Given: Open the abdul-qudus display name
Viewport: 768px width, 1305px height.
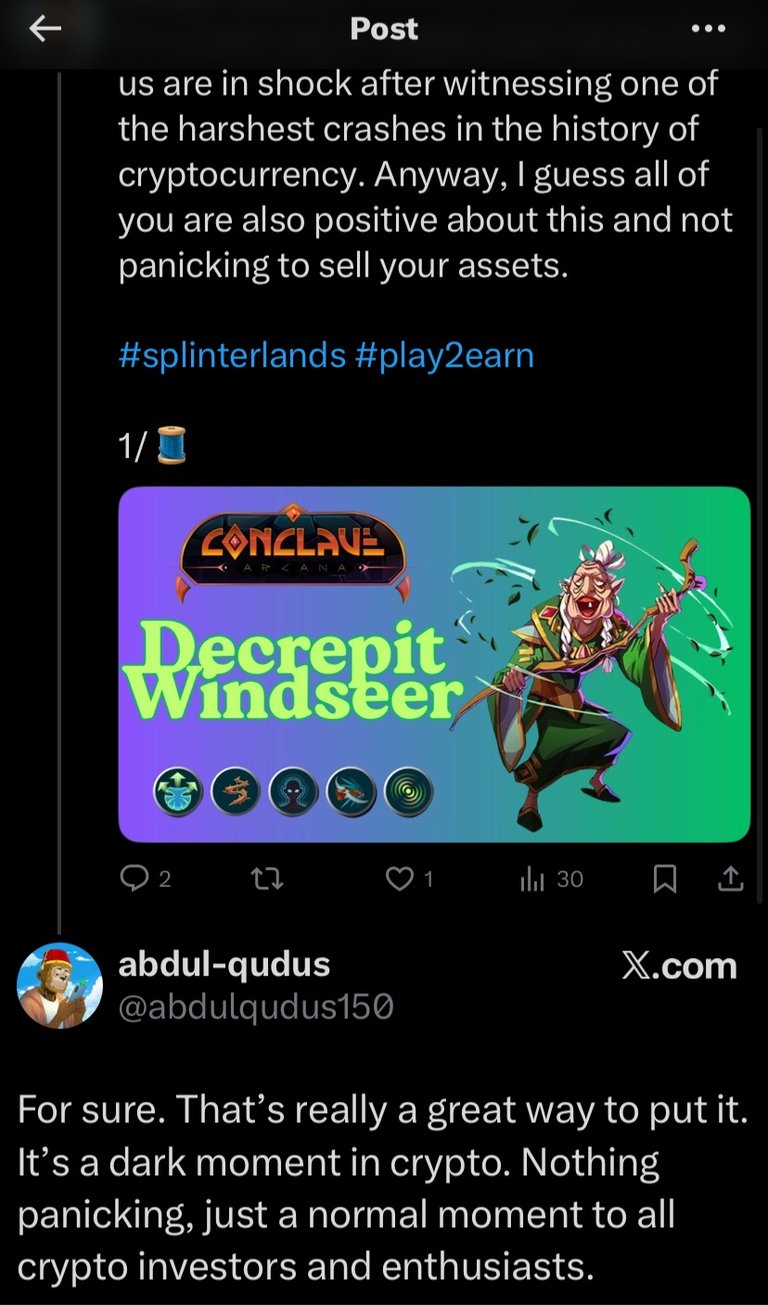Looking at the screenshot, I should 224,965.
